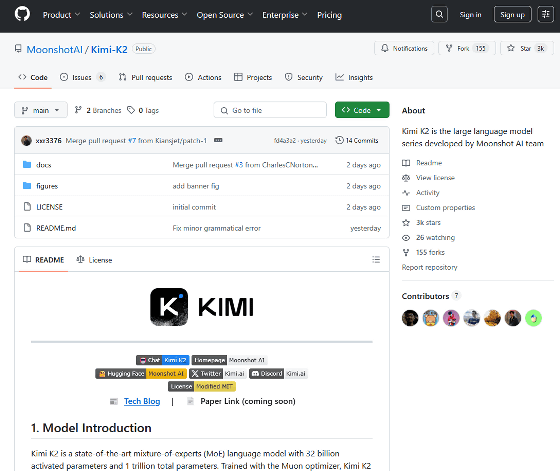This screenshot has width=560, height=471.
Task: Expand the Product menu
Action: [61, 15]
